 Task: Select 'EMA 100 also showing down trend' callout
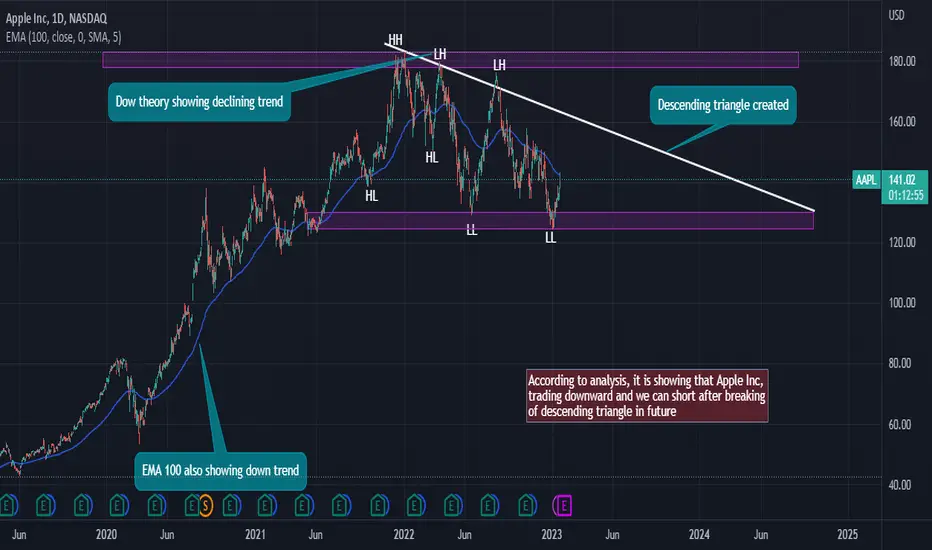click(x=221, y=471)
